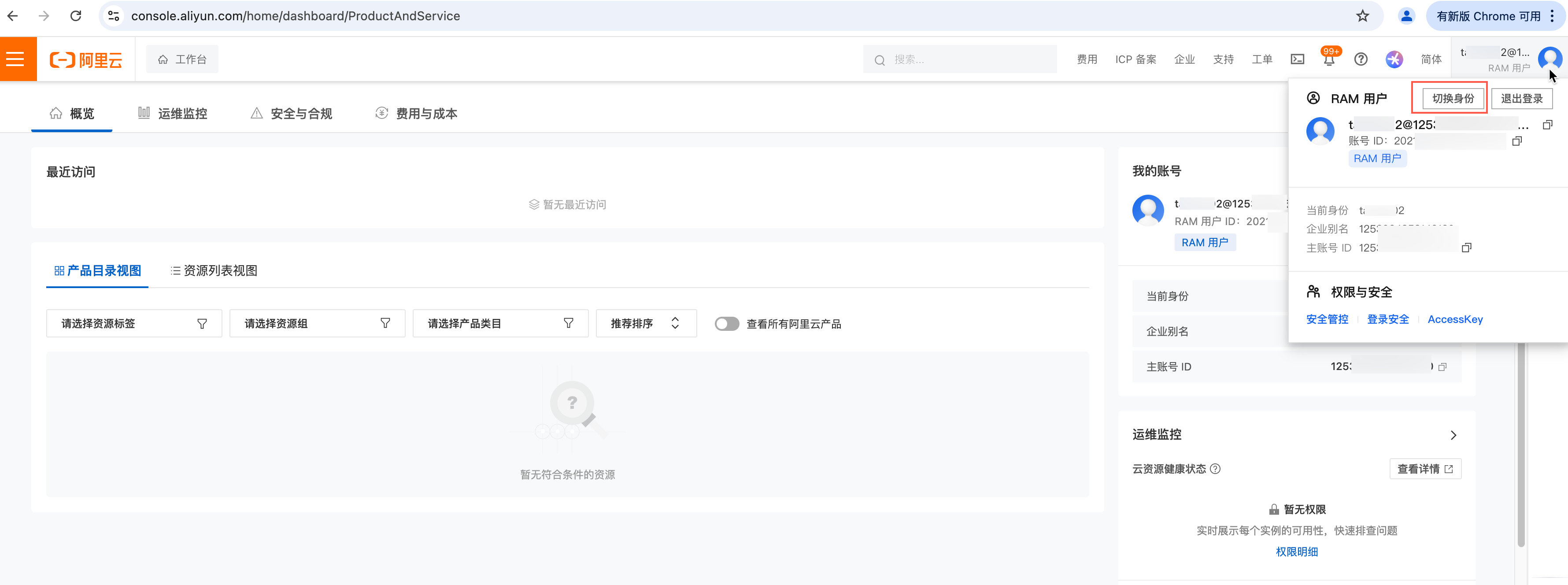This screenshot has width=1568, height=585.
Task: Copy the 主账号 ID in popup panel
Action: pos(1466,248)
